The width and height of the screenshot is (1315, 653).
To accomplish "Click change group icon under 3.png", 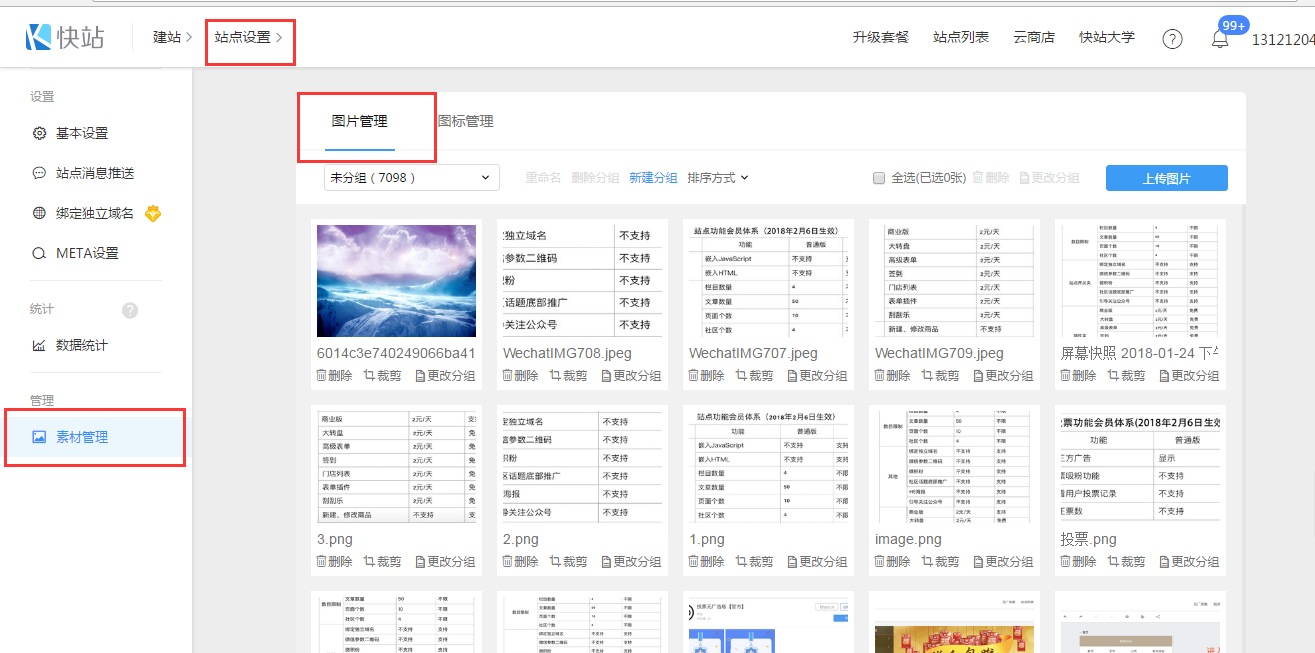I will click(421, 562).
